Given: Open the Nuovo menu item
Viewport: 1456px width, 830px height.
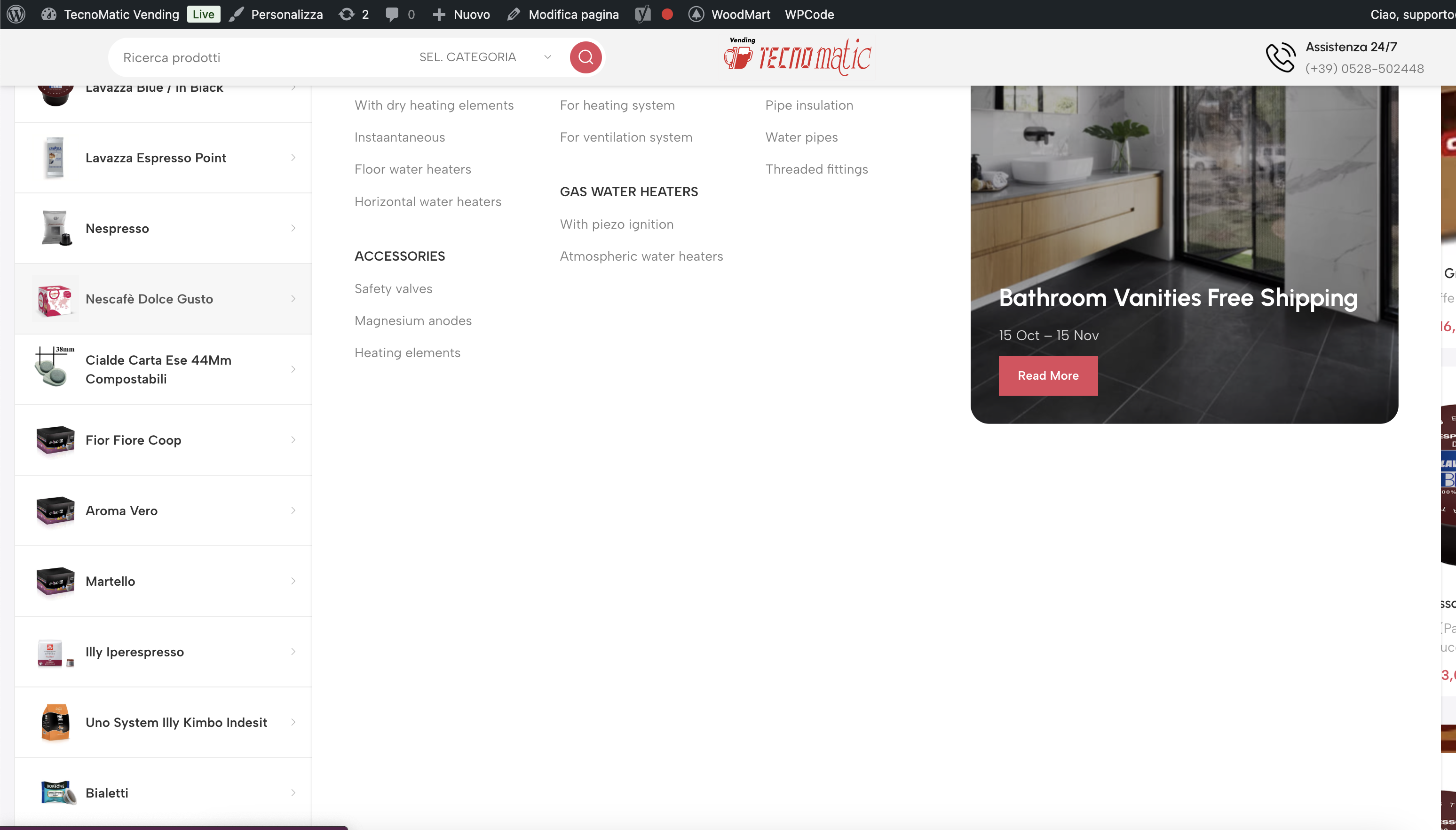Looking at the screenshot, I should 472,14.
